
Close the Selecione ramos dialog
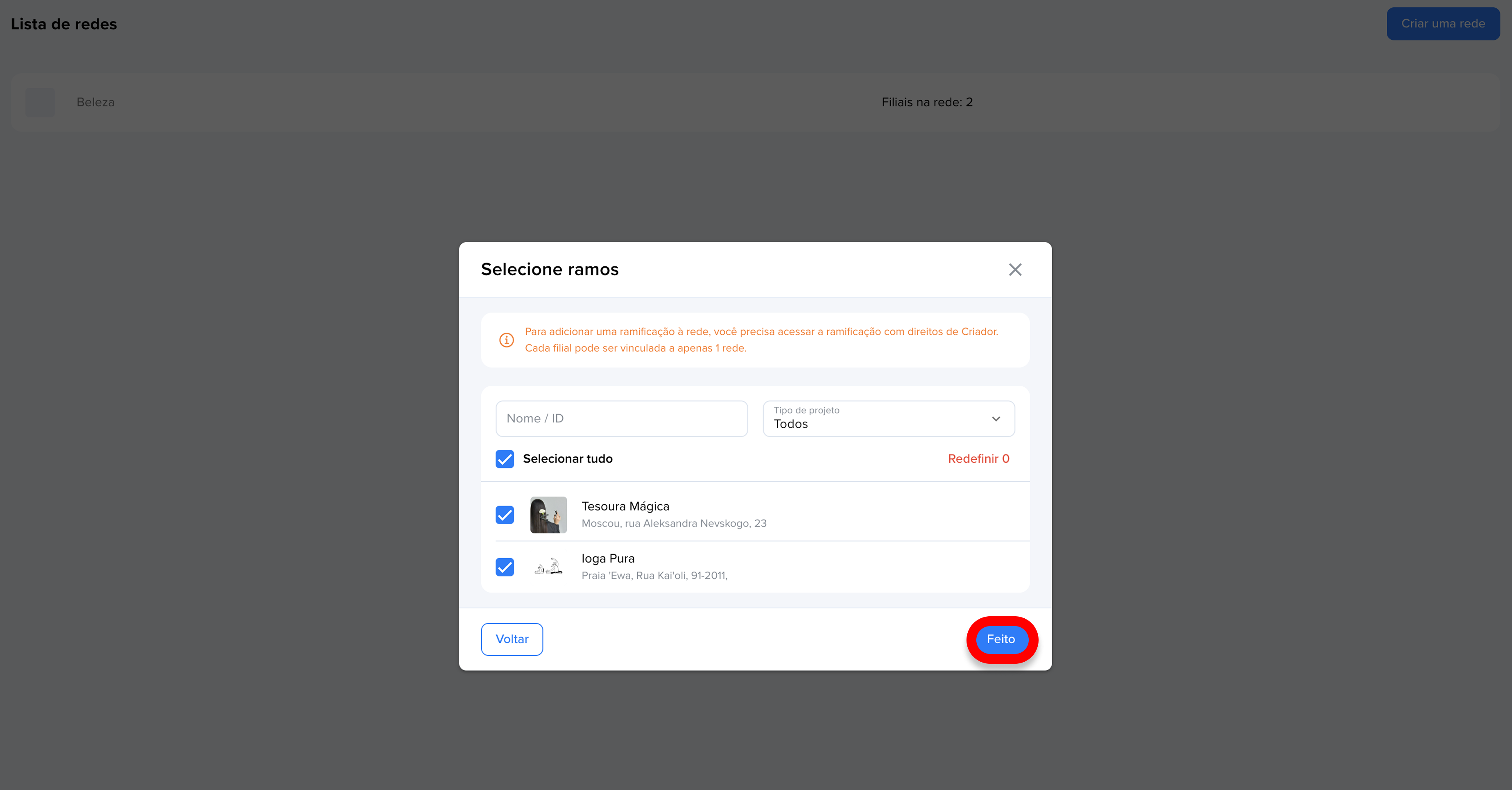pos(1015,270)
